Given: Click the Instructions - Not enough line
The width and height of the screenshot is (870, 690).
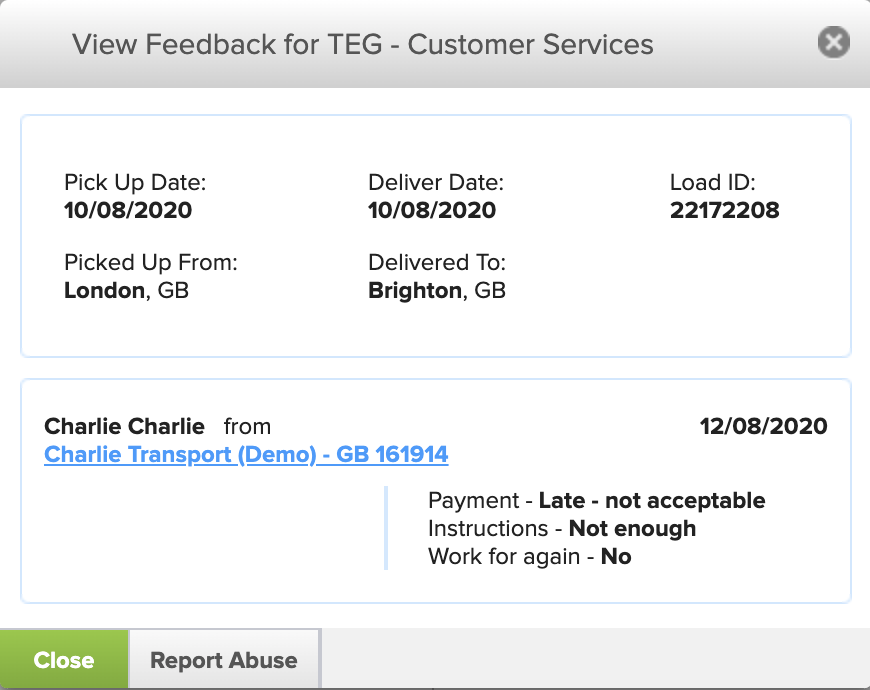Looking at the screenshot, I should tap(561, 528).
